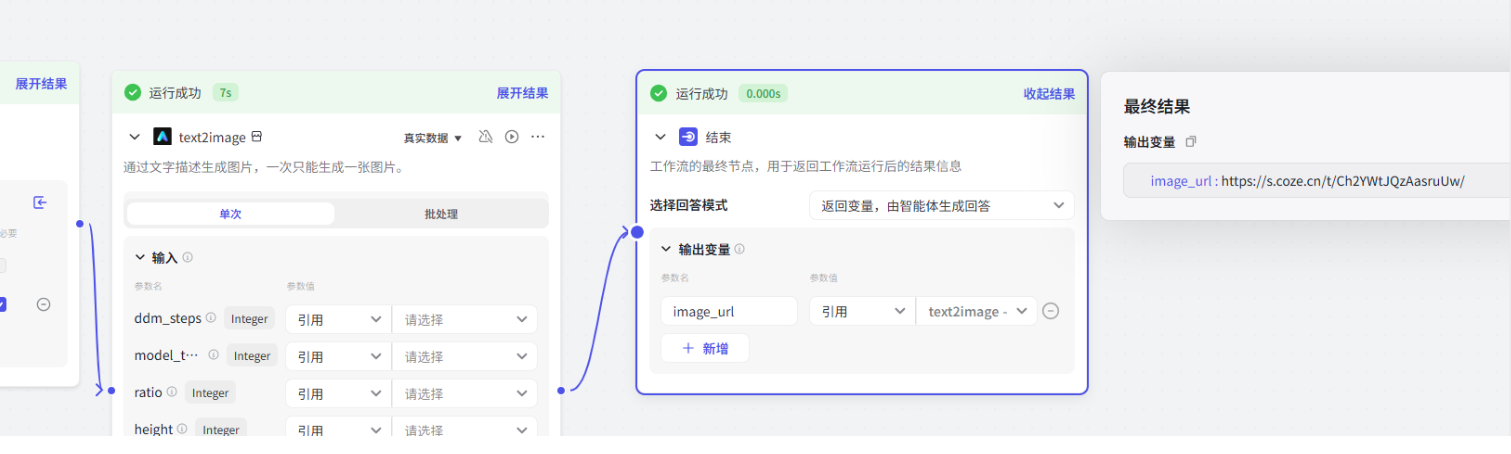
Task: Click the info icon next to 输出变量 in End node
Action: pos(740,249)
